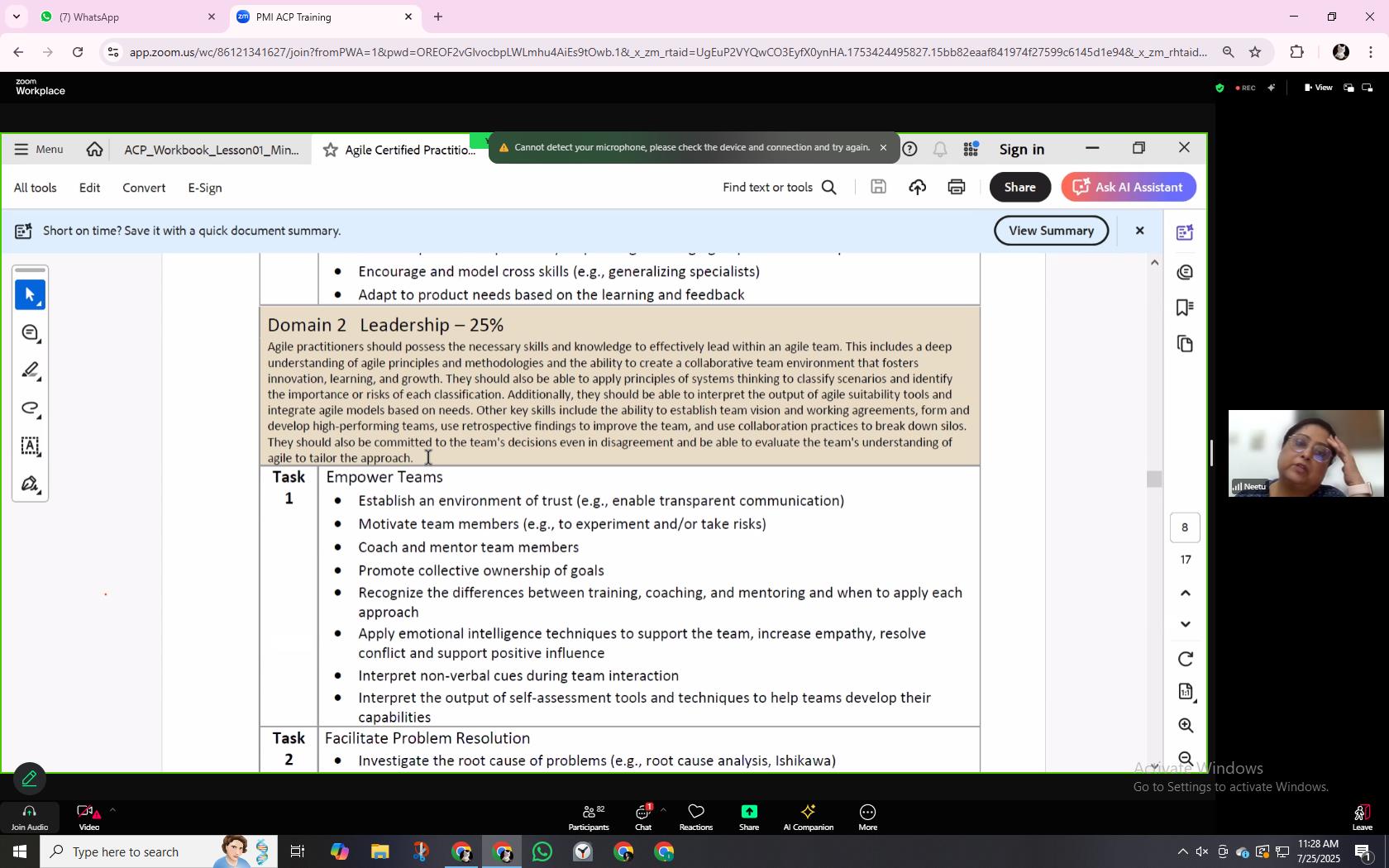
Task: Go to previous page with up chevron
Action: click(x=1185, y=593)
